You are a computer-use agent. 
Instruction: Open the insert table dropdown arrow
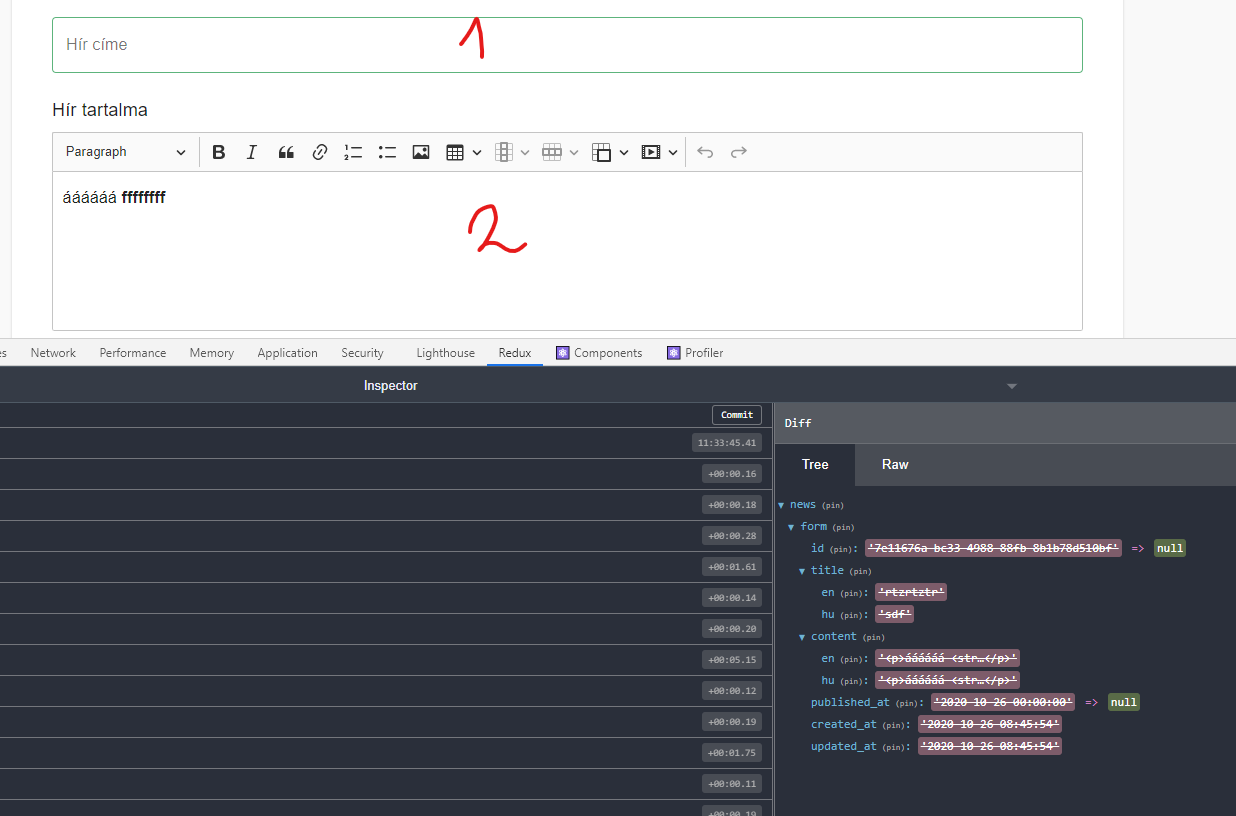pos(477,152)
